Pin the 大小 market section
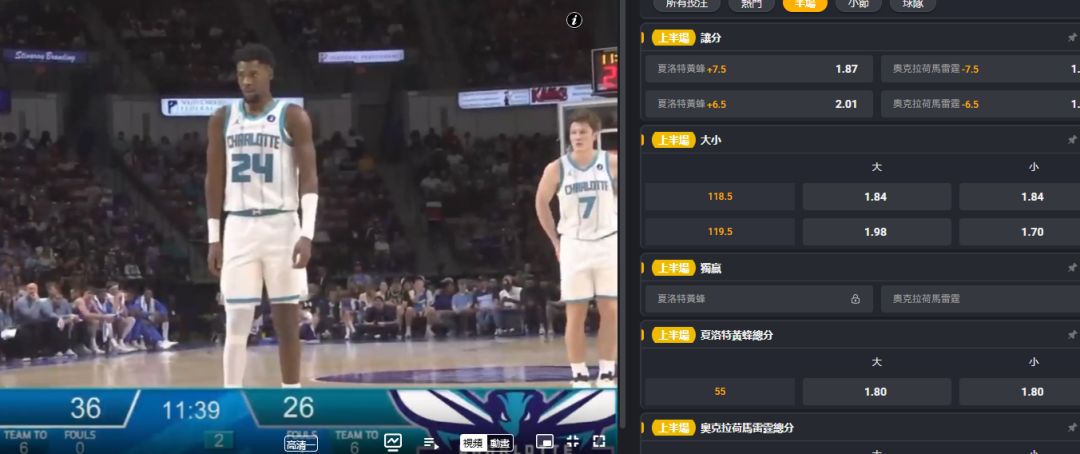The image size is (1080, 454). coord(1072,140)
